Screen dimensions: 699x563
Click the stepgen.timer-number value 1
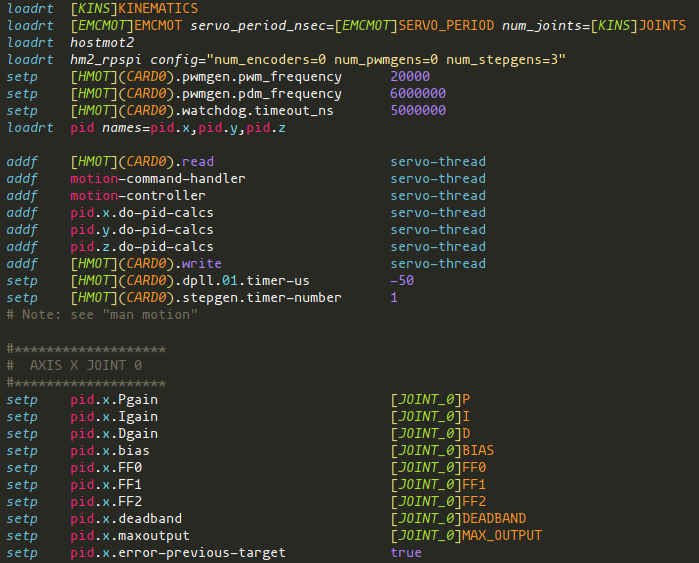click(394, 297)
